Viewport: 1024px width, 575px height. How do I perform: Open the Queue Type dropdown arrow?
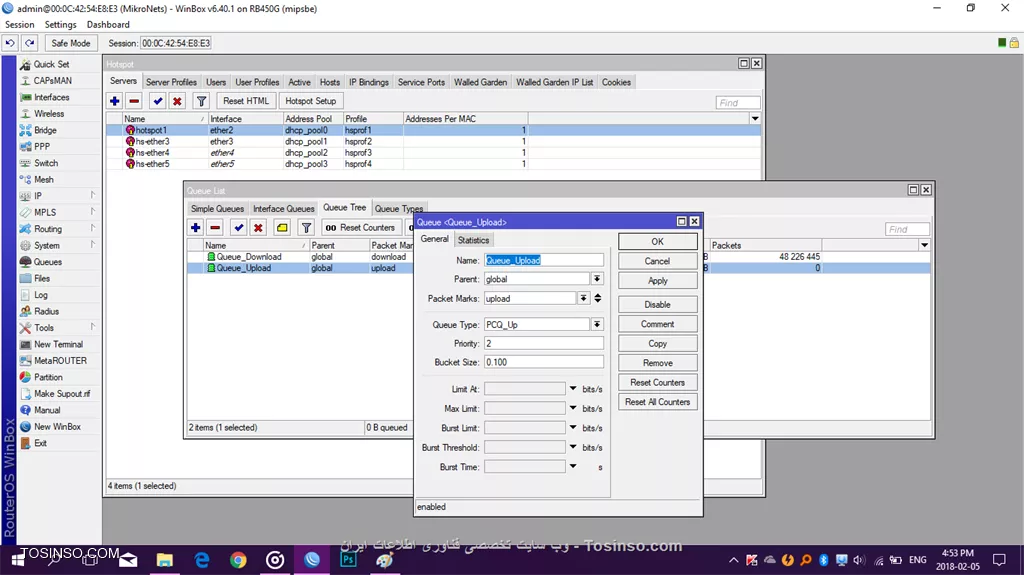tap(597, 325)
